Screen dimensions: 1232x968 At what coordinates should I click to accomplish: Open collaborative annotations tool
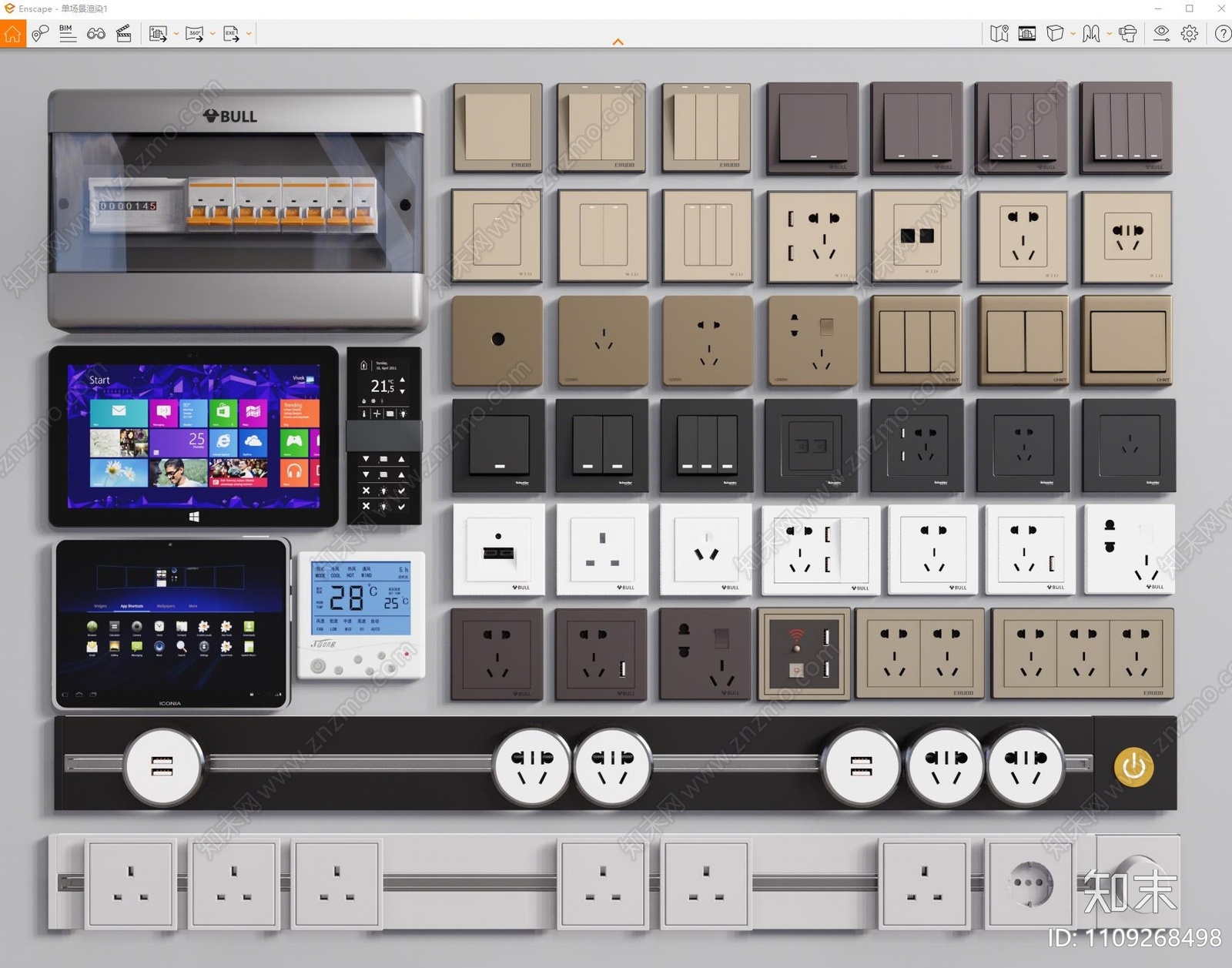(x=40, y=34)
